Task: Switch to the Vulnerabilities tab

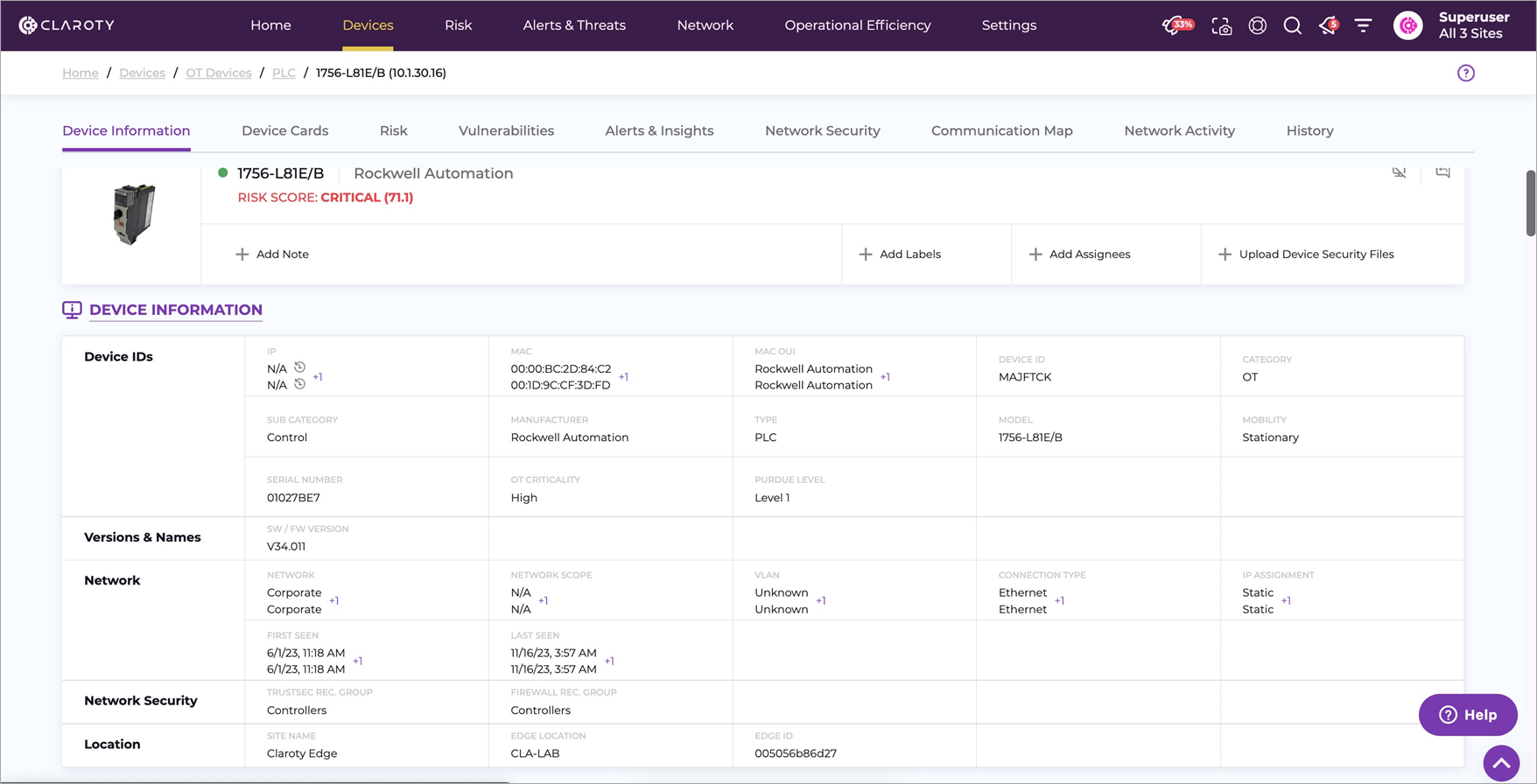Action: (506, 131)
